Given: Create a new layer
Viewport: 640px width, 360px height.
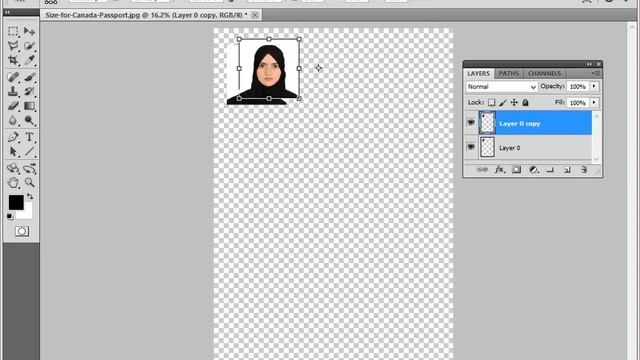Looking at the screenshot, I should point(567,169).
